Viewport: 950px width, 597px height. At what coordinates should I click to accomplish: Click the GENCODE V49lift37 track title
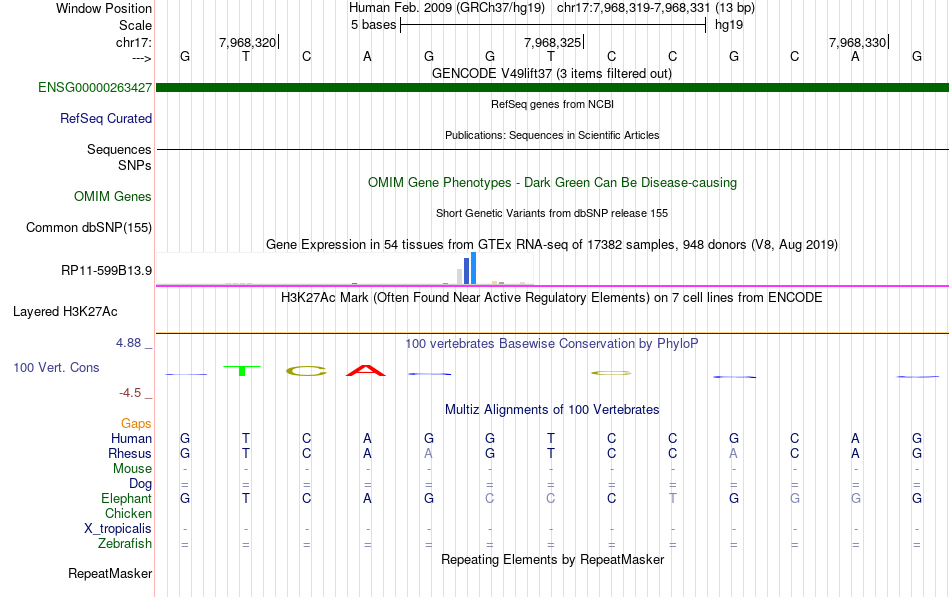coord(551,74)
